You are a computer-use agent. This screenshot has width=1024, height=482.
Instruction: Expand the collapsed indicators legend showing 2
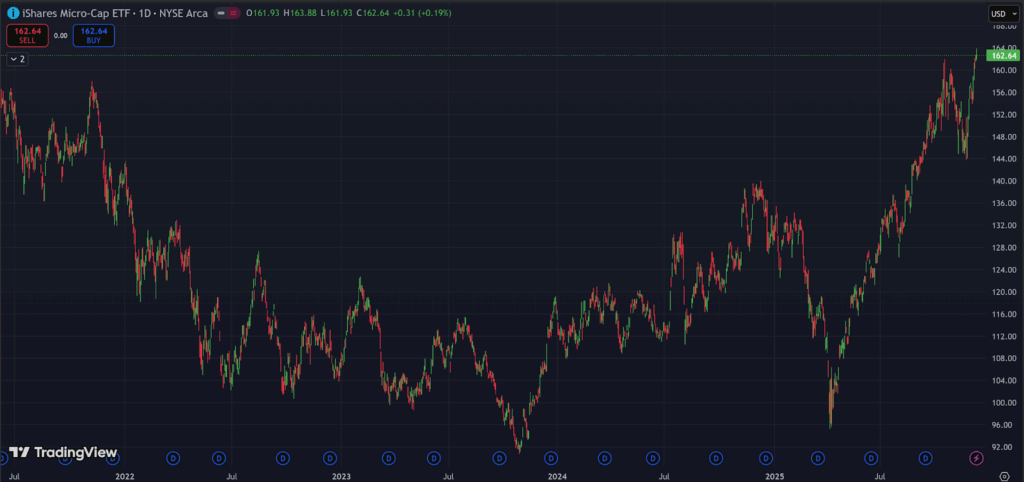(x=17, y=59)
